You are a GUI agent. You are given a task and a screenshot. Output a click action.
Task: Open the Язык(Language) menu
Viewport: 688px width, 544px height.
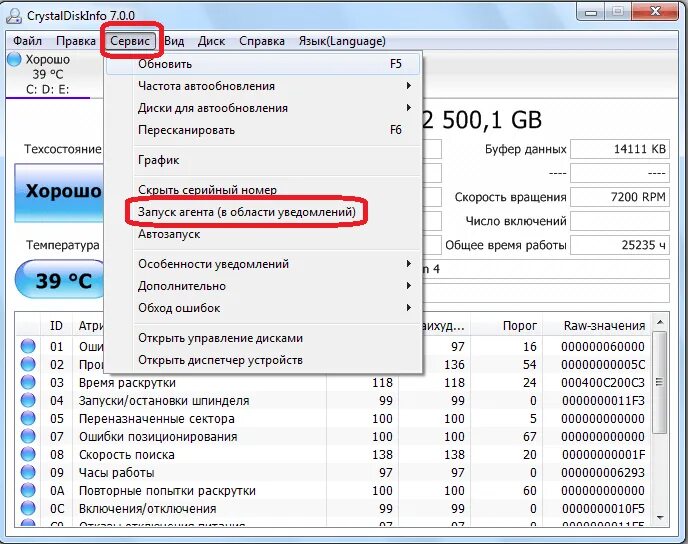coord(342,41)
